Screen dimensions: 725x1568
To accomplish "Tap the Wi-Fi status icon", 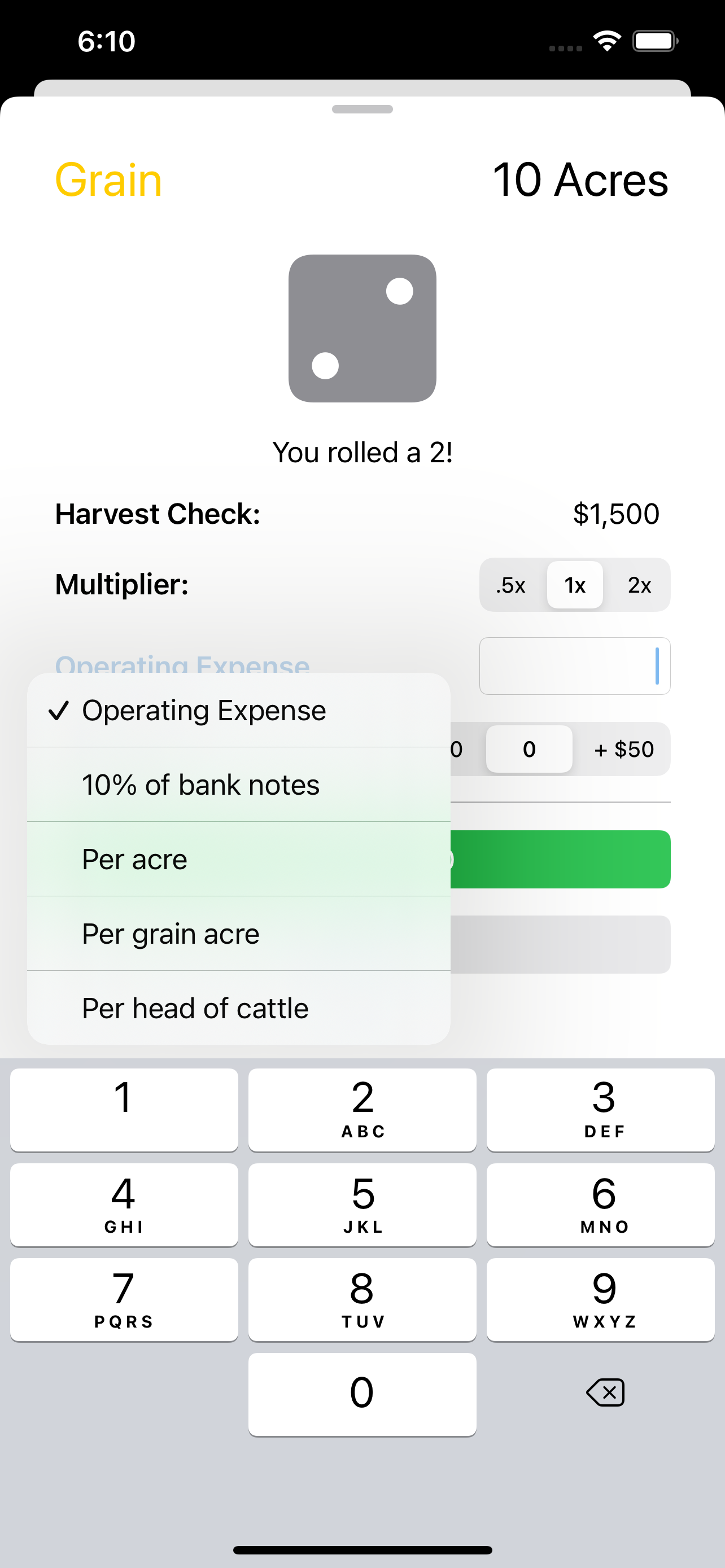I will tap(606, 41).
